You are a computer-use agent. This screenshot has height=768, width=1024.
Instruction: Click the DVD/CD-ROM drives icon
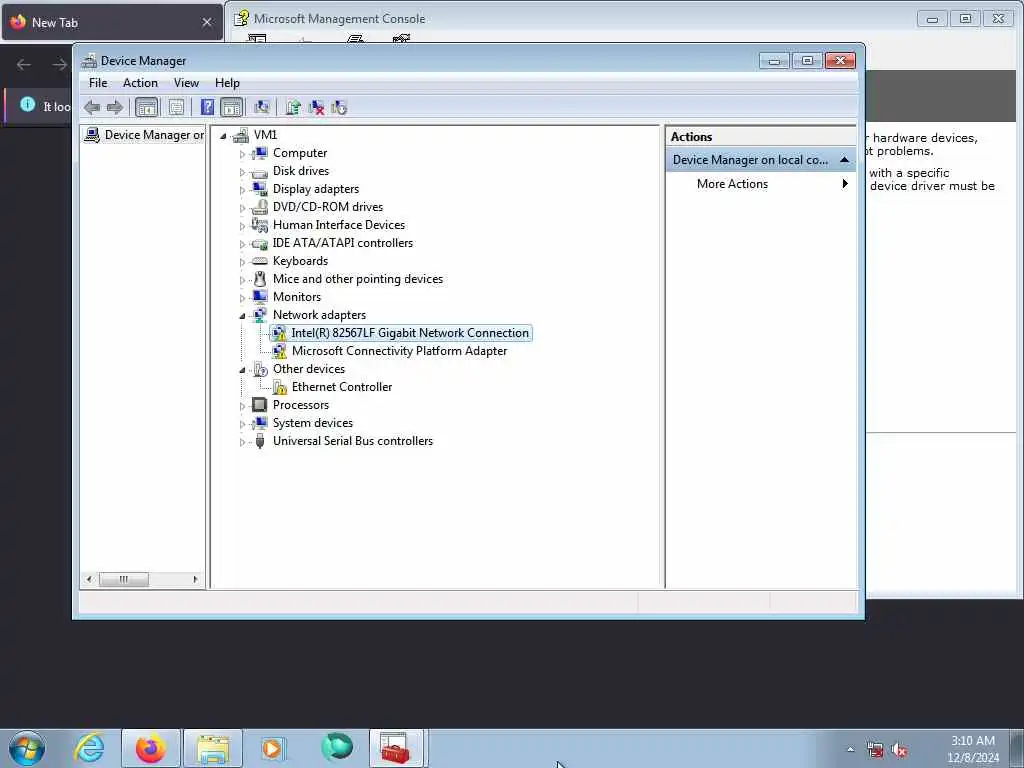(x=259, y=207)
